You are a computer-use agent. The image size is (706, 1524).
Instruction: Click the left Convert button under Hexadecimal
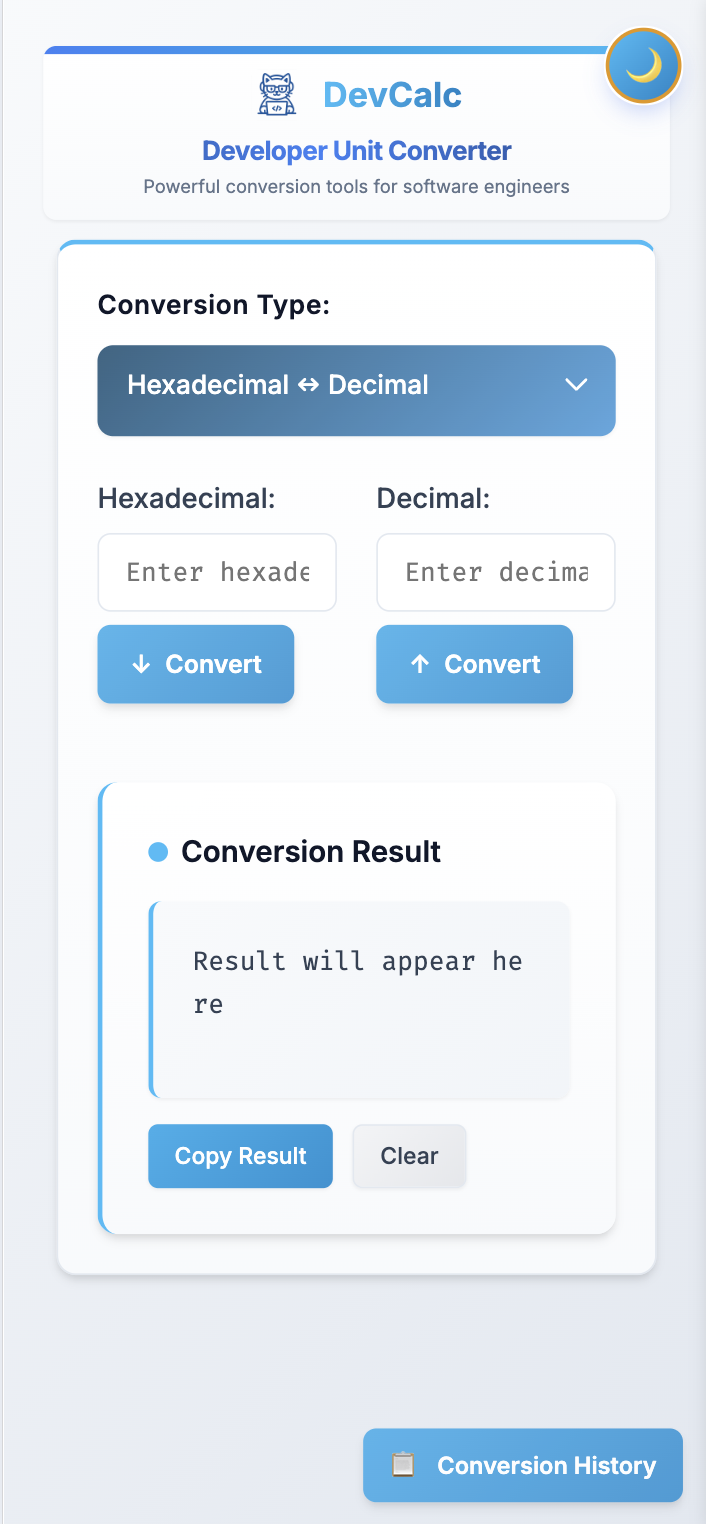pyautogui.click(x=195, y=663)
